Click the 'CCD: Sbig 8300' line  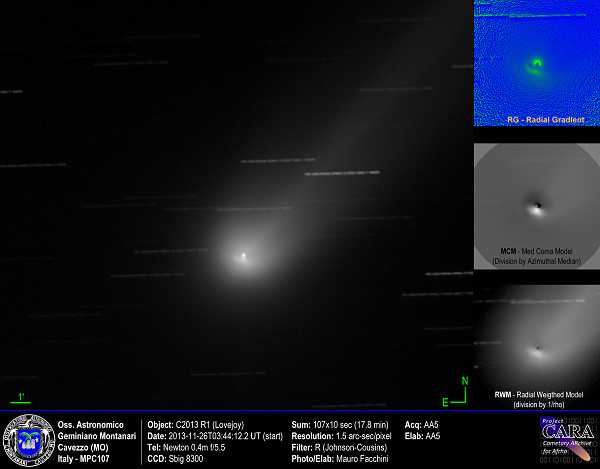(175, 459)
